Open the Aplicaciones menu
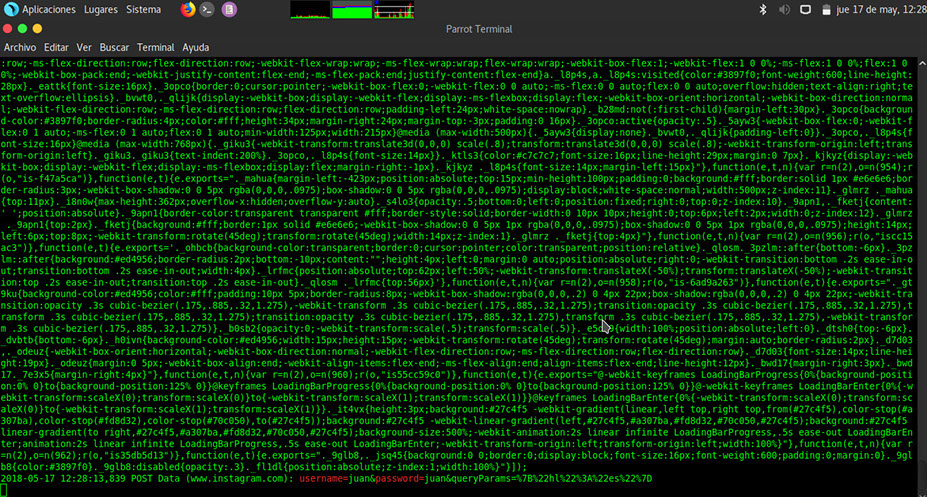Image resolution: width=927 pixels, height=497 pixels. (48, 9)
